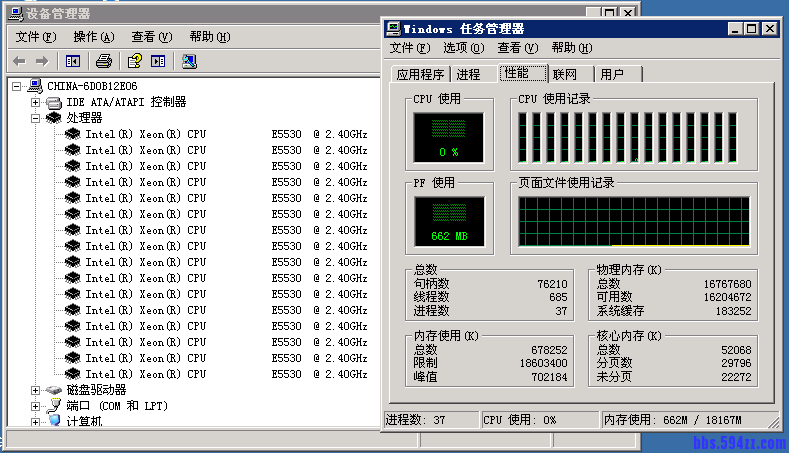Screen dimensions: 789x453
Task: Open 帮助(H) menu in Device Manager
Action: pos(210,37)
